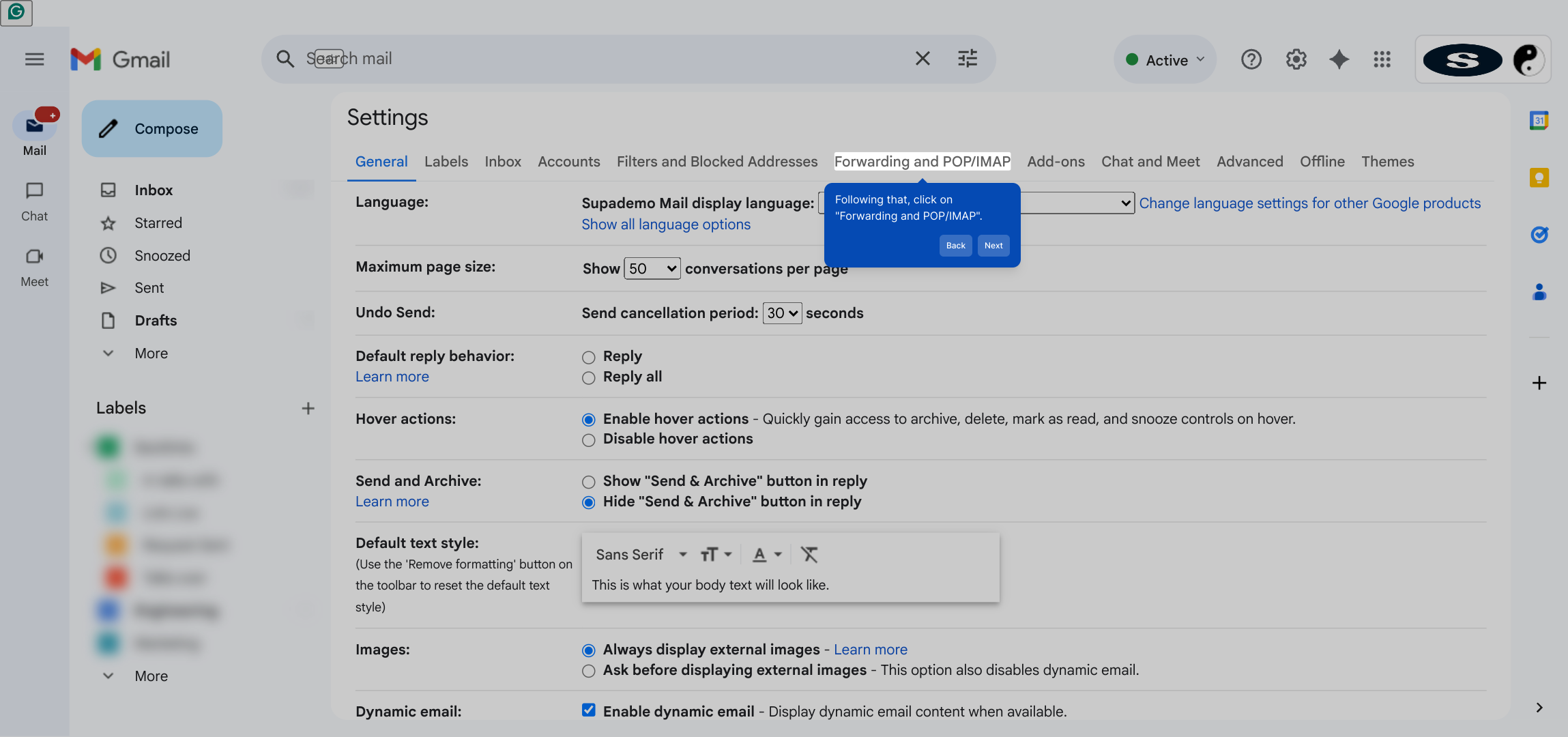This screenshot has width=1568, height=737.
Task: Select Enable hover actions option
Action: (588, 420)
